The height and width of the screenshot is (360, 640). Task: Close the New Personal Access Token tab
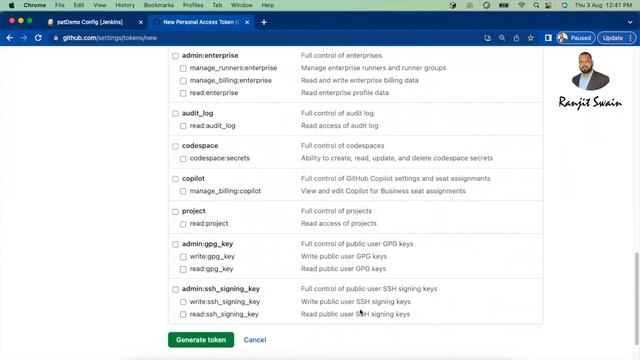pyautogui.click(x=247, y=22)
